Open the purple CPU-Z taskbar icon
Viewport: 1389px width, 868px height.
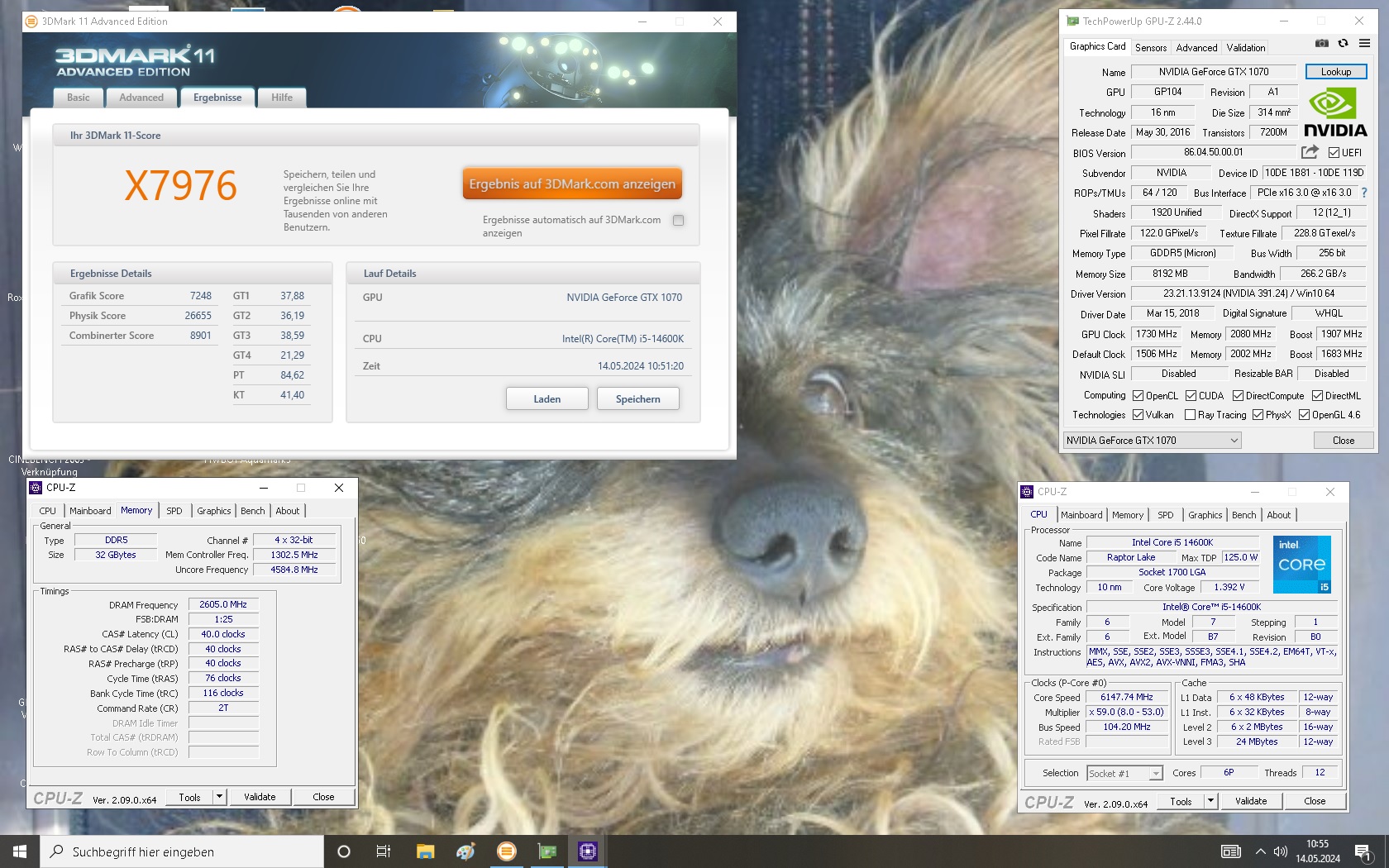[588, 851]
